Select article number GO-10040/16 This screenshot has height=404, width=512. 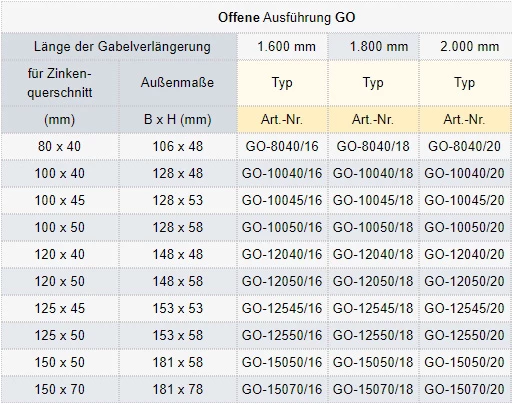point(282,173)
